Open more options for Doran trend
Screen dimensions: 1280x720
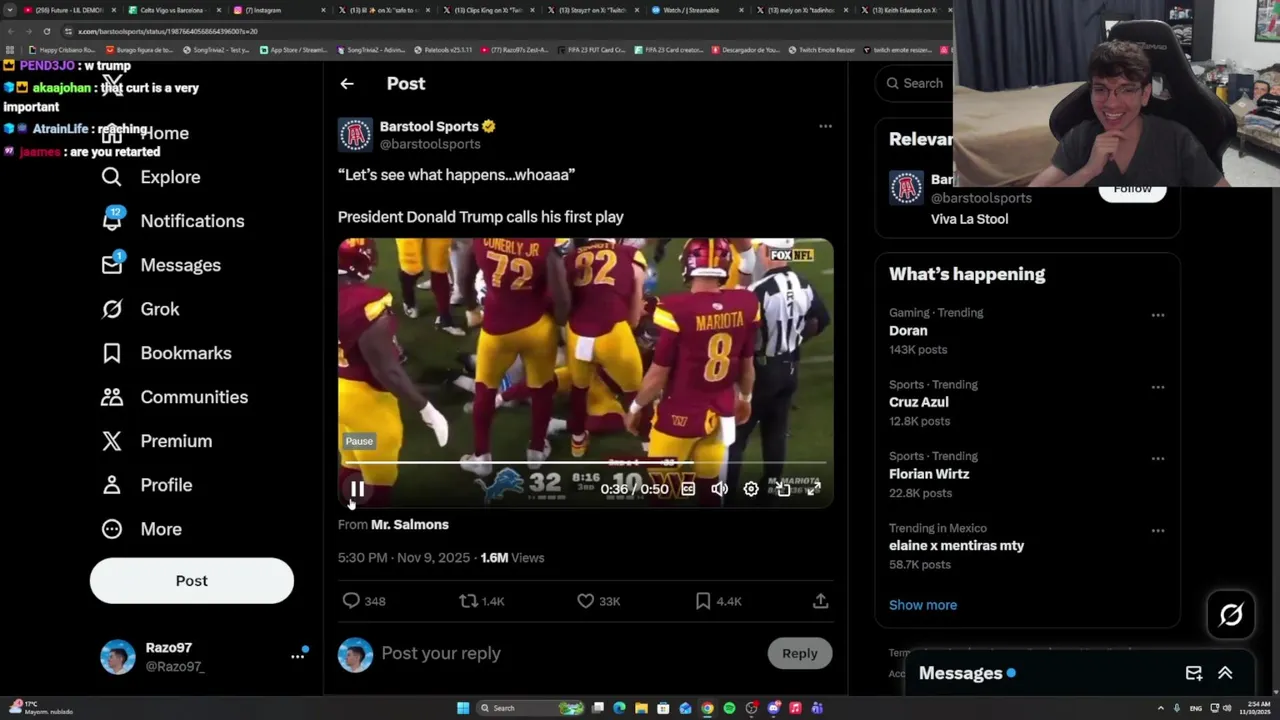pos(1157,315)
